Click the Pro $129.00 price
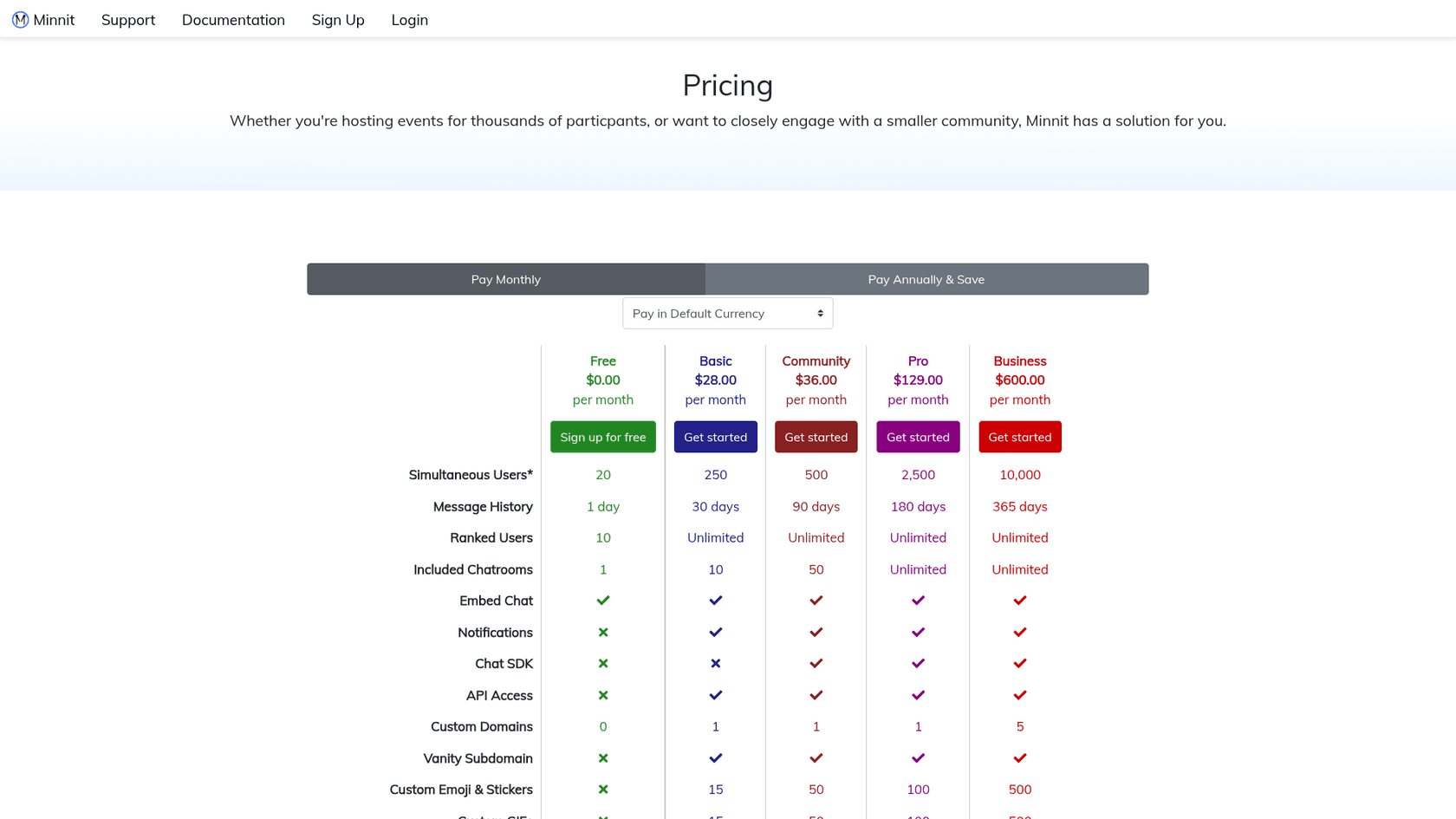Image resolution: width=1456 pixels, height=819 pixels. [x=919, y=380]
